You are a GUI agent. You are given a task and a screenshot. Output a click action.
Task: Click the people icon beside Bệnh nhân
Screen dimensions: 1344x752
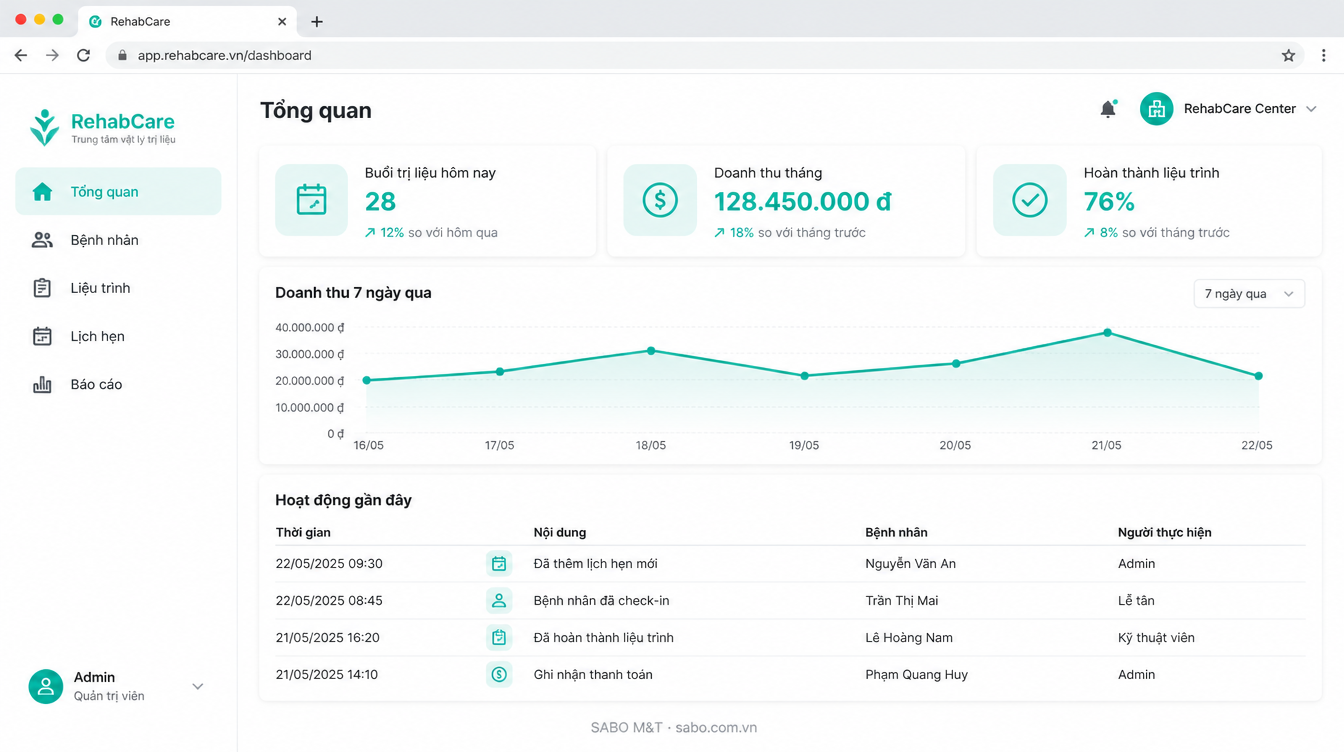click(42, 240)
